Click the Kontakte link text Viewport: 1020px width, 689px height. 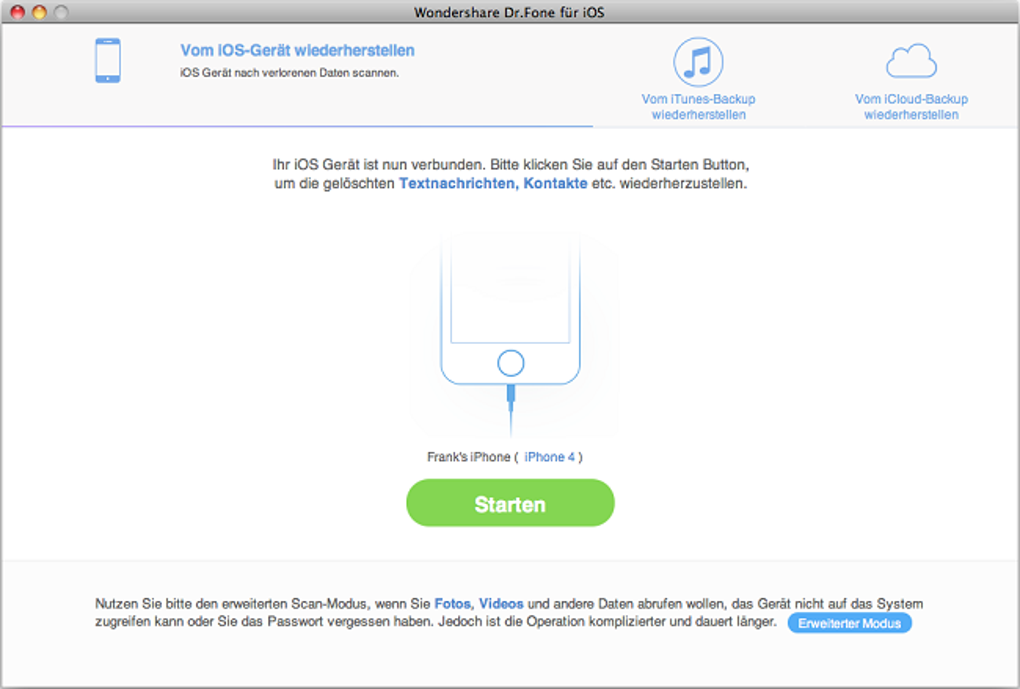point(556,183)
